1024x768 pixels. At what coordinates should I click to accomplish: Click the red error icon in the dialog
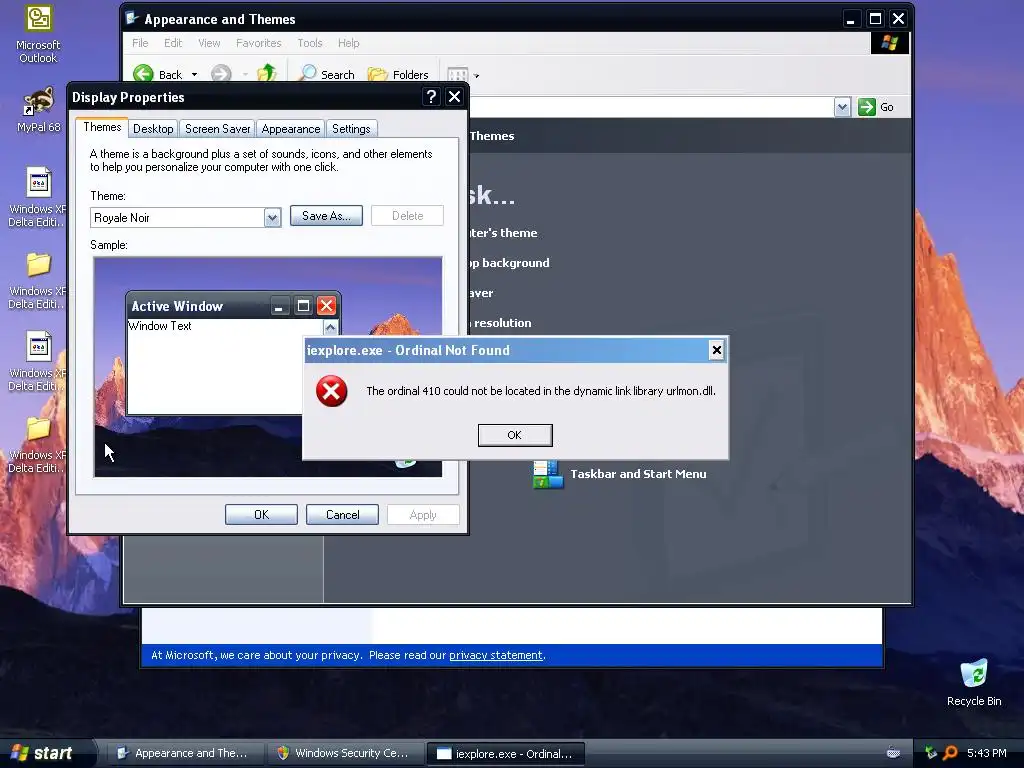[332, 391]
